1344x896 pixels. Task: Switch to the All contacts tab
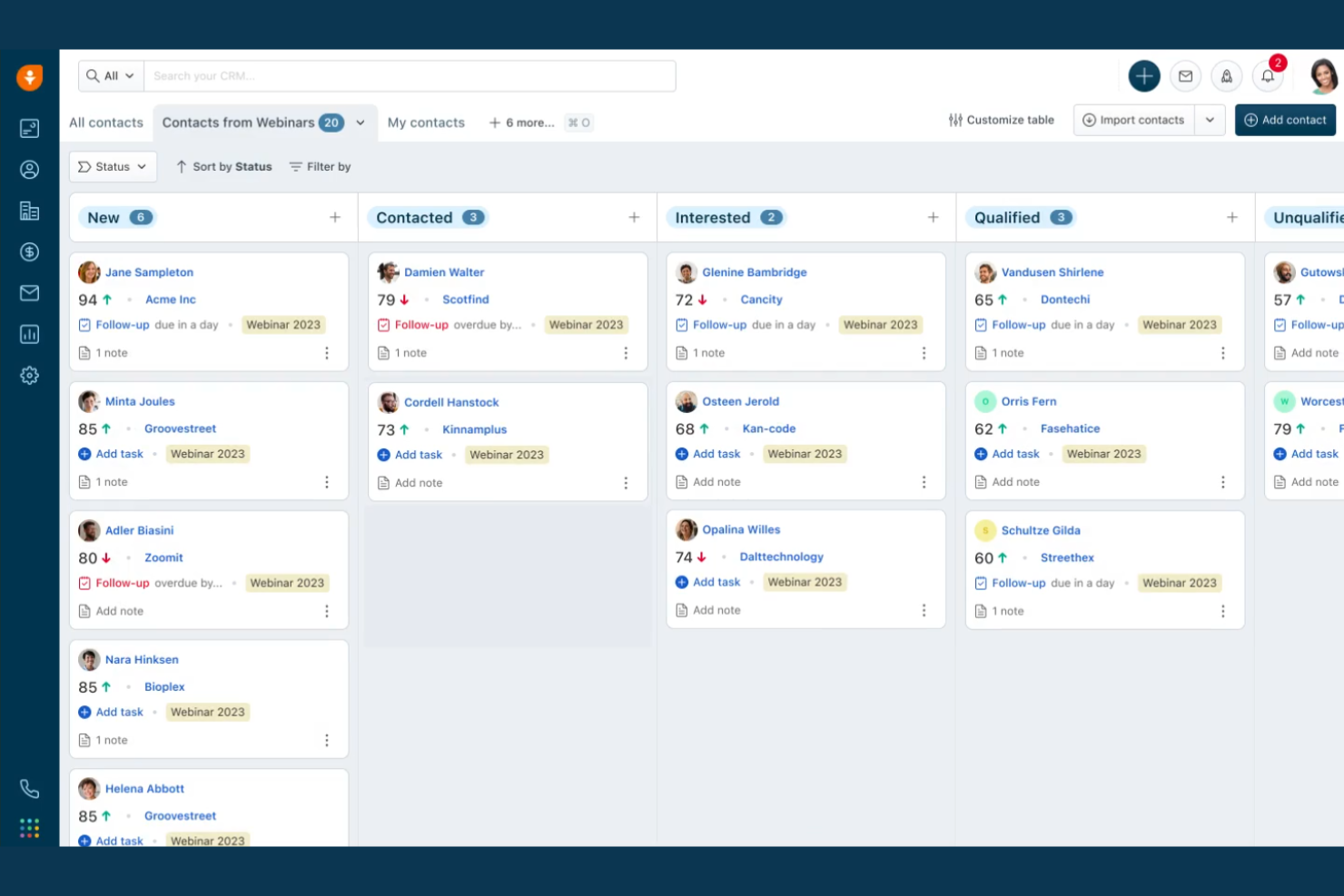click(105, 122)
